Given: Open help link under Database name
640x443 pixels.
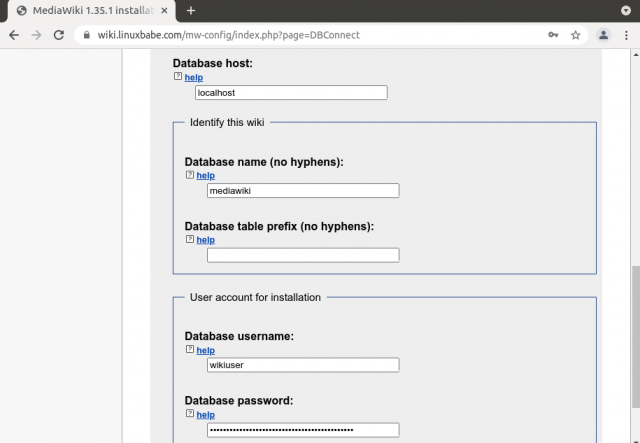Looking at the screenshot, I should (x=205, y=175).
